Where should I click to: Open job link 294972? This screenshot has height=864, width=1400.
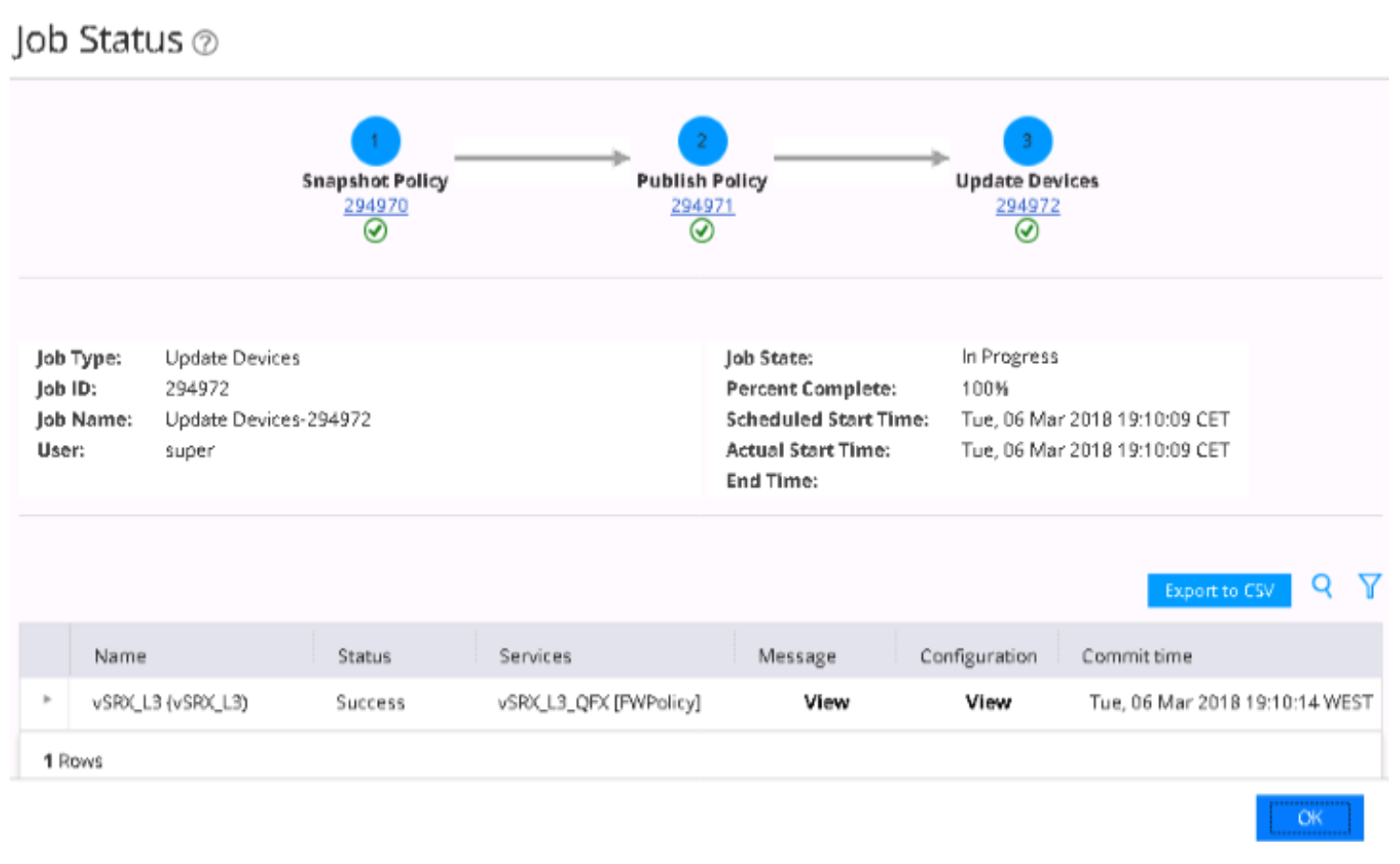tap(1027, 205)
